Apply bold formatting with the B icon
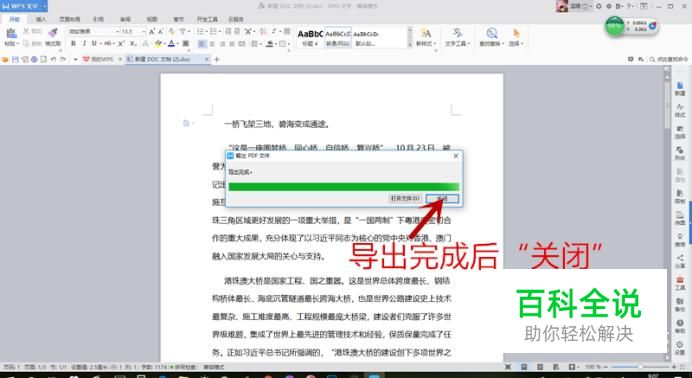The image size is (692, 378). click(73, 44)
